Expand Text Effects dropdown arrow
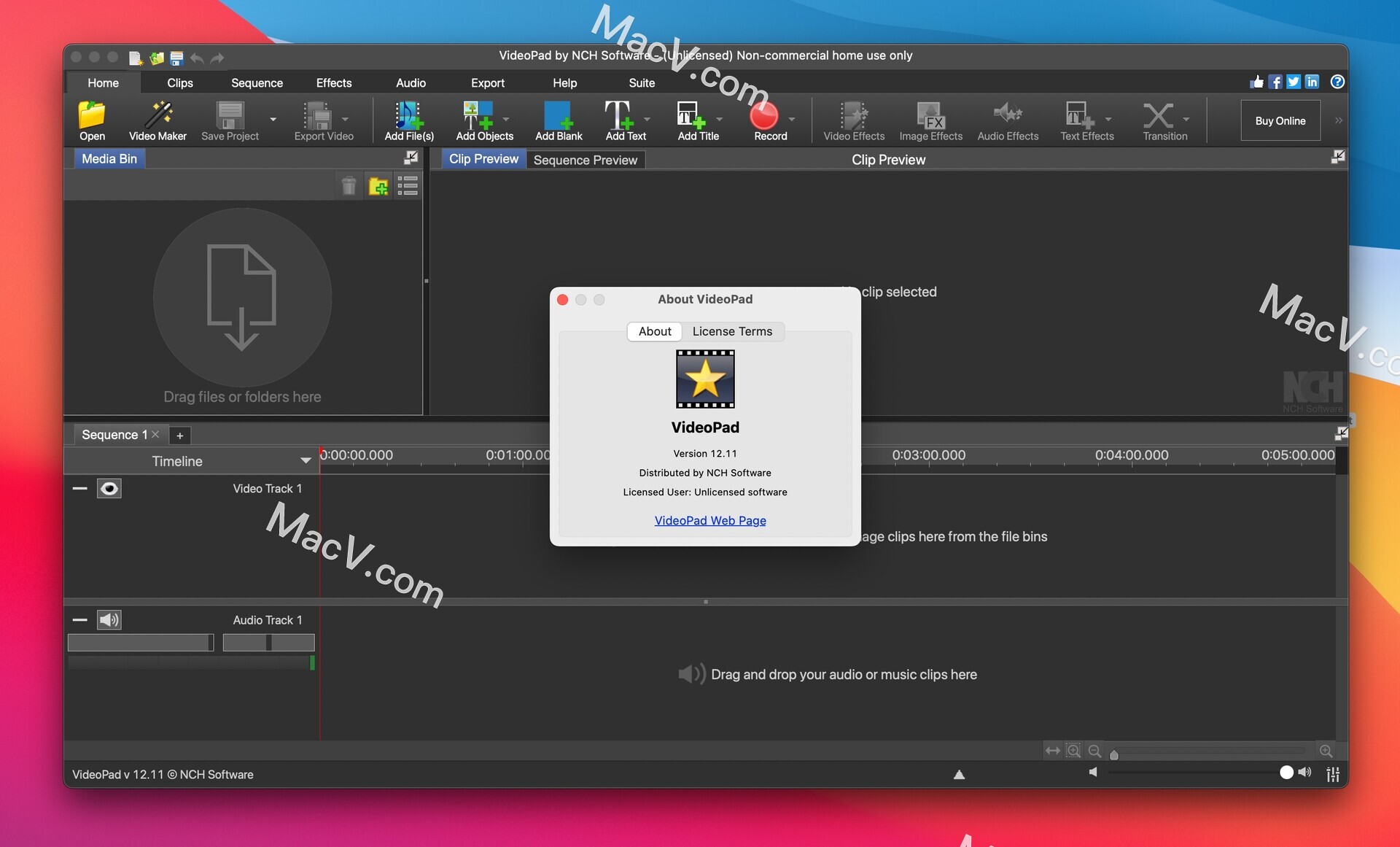The image size is (1400, 847). tap(1108, 119)
